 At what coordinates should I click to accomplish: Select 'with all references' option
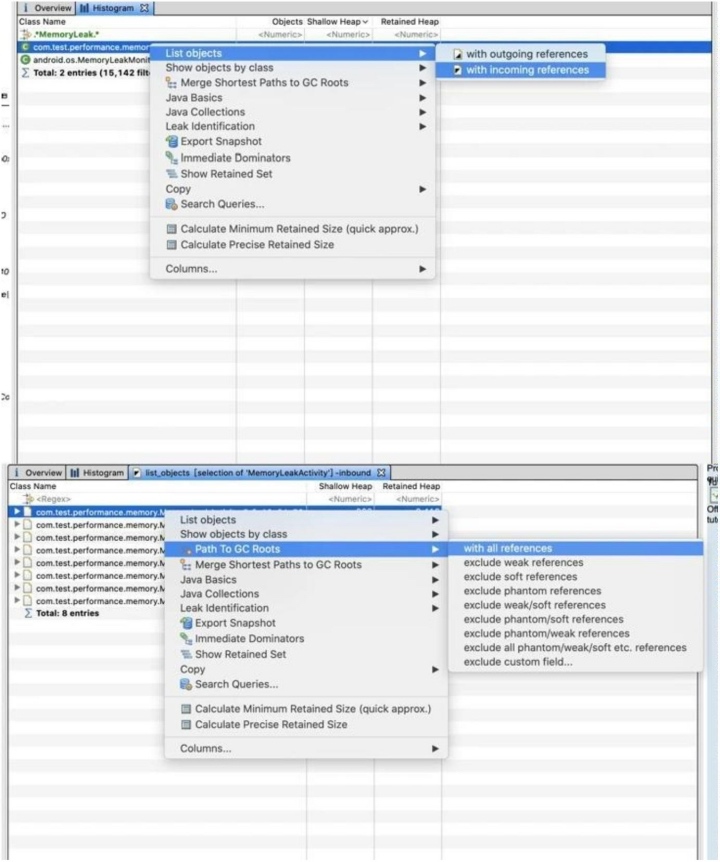coord(507,548)
